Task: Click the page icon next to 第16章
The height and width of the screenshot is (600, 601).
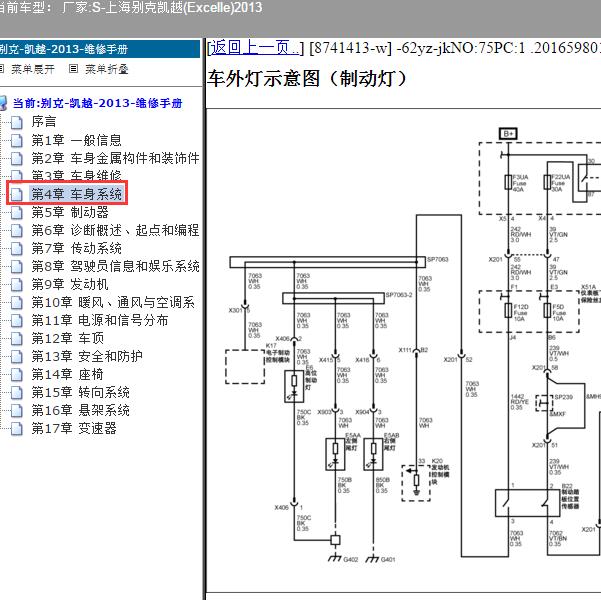Action: [16, 411]
